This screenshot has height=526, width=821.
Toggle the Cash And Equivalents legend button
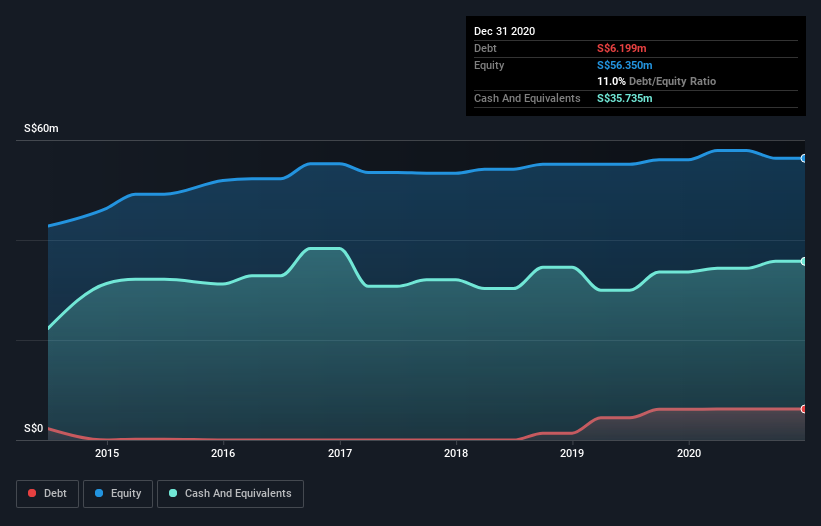tap(230, 493)
